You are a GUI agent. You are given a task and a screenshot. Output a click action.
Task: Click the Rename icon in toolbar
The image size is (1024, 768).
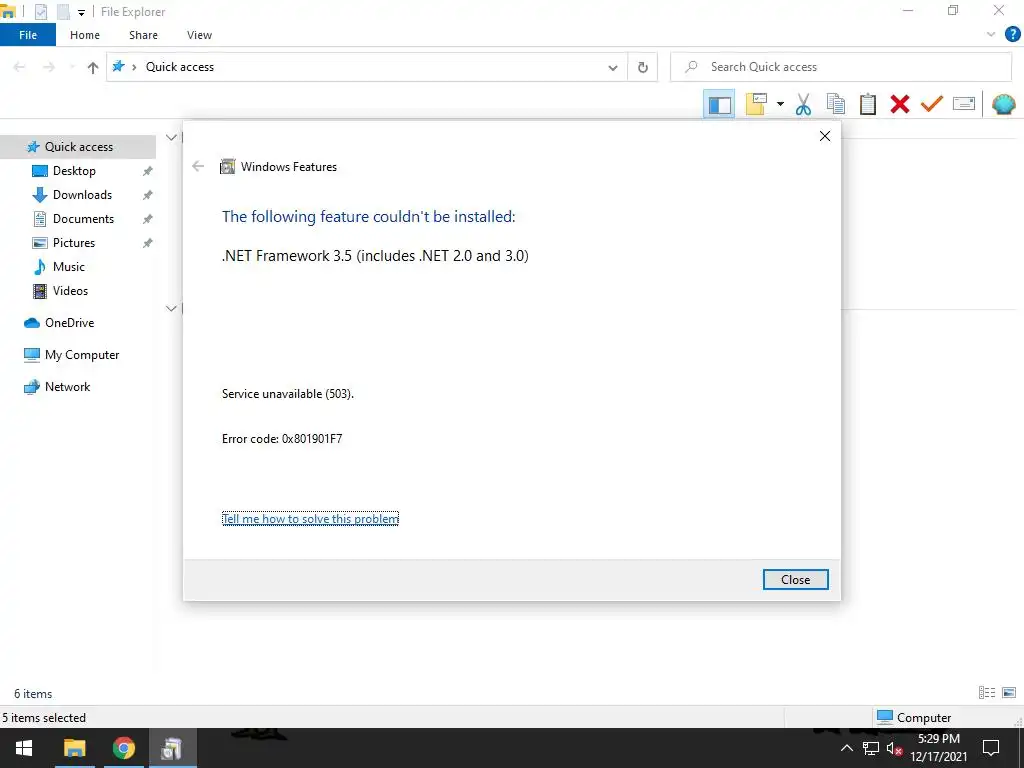pyautogui.click(x=964, y=104)
